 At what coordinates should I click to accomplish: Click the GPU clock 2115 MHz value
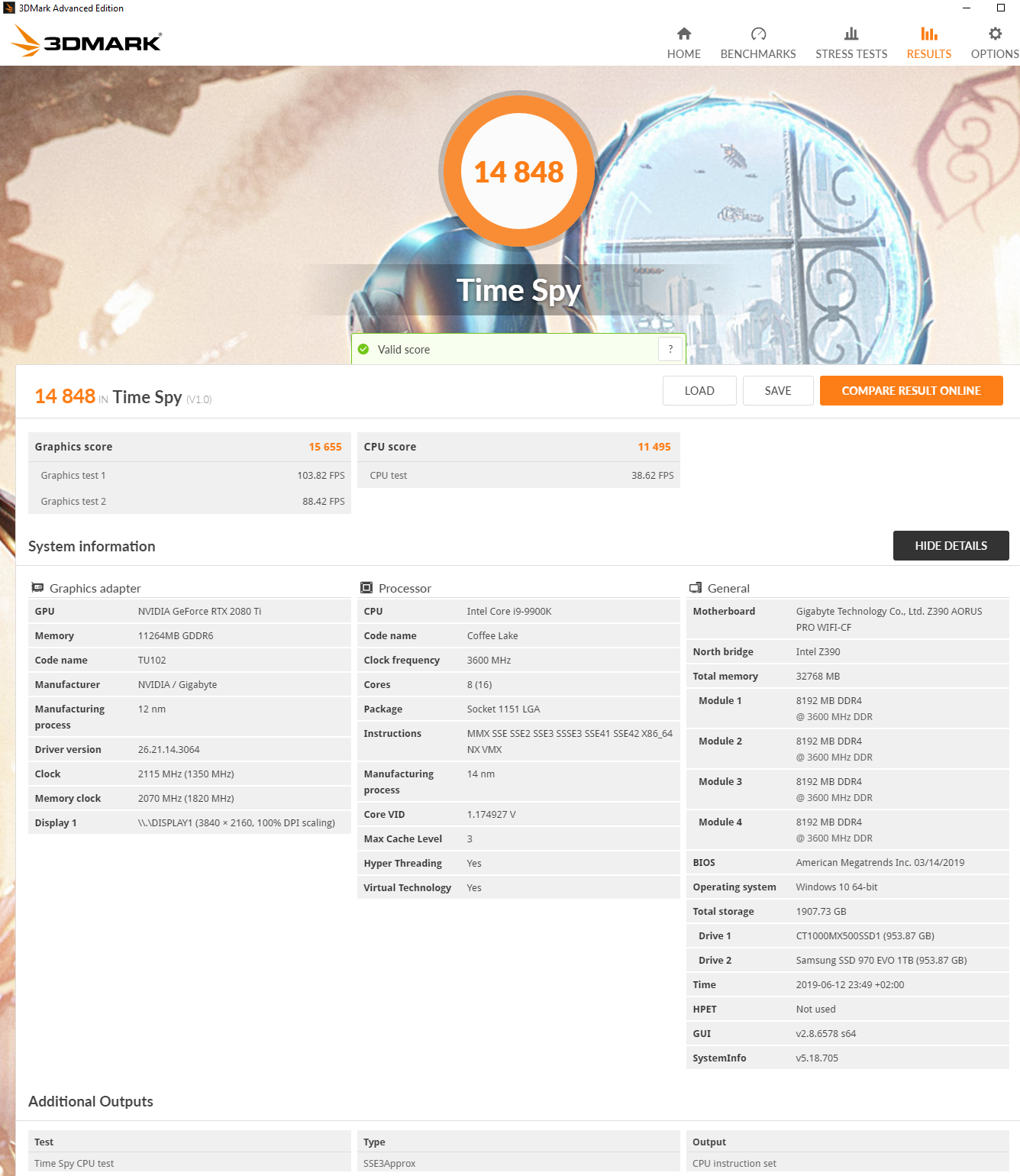[186, 774]
